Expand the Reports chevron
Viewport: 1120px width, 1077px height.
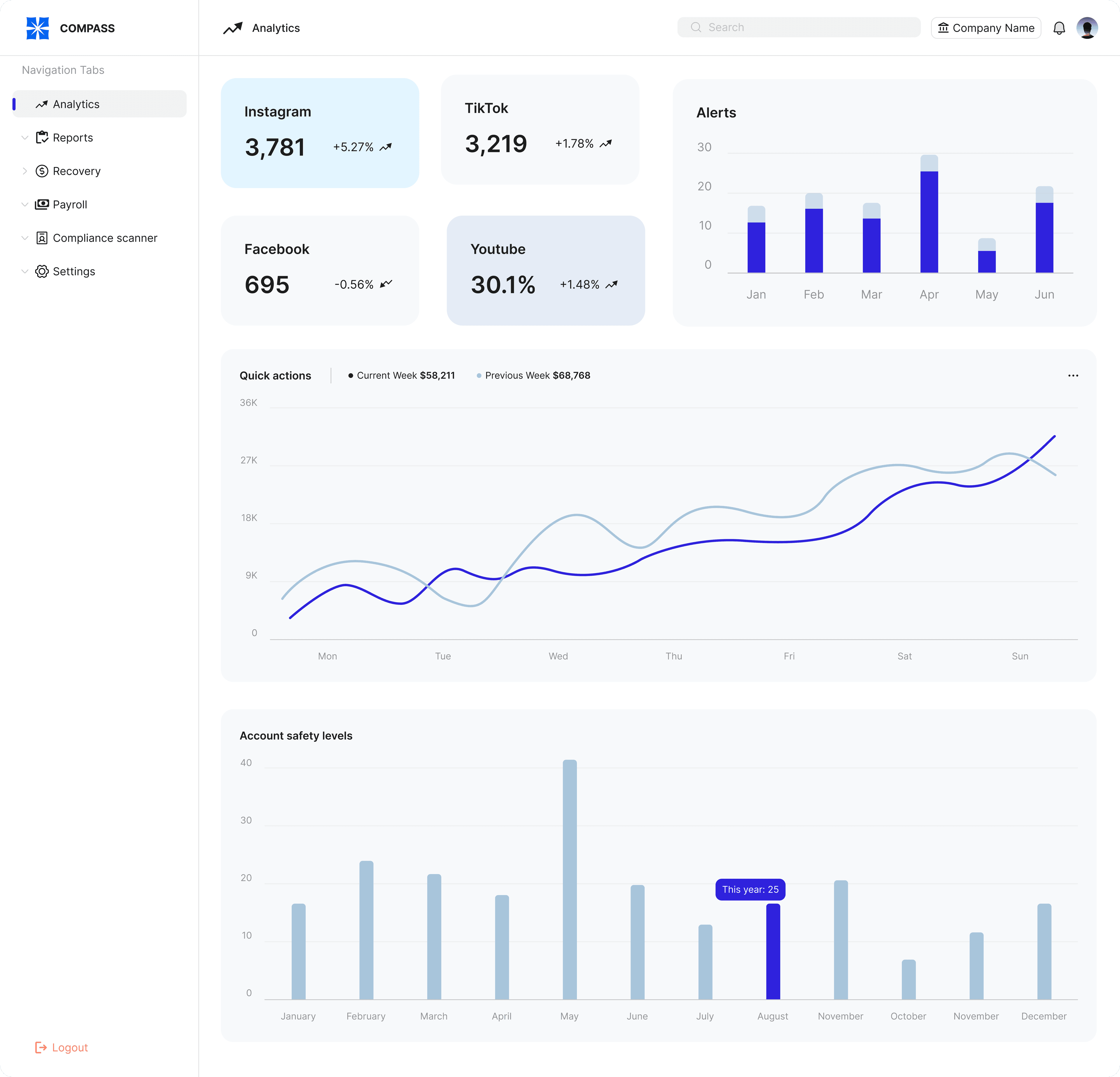point(24,138)
